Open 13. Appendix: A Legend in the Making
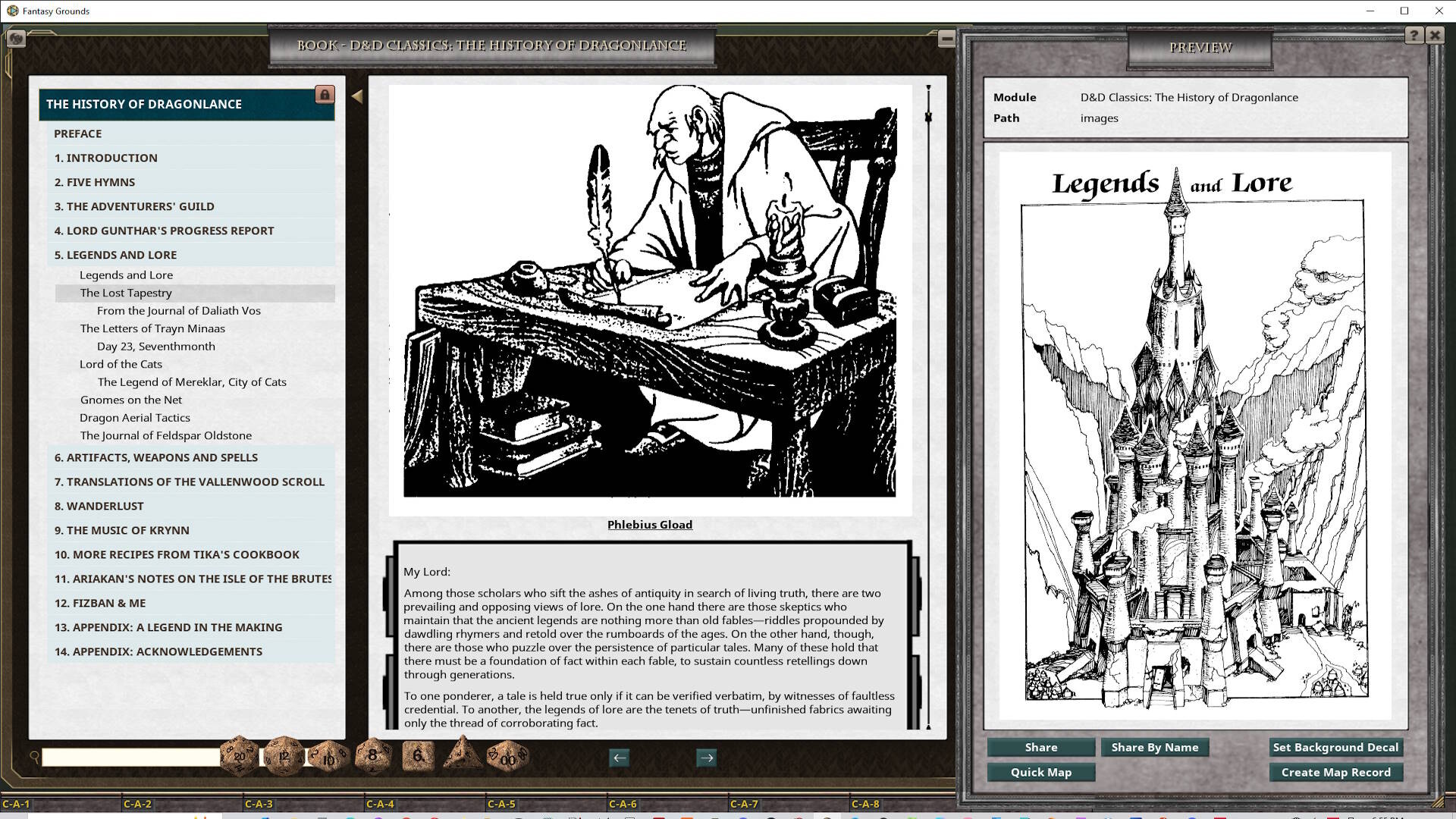 click(x=190, y=627)
